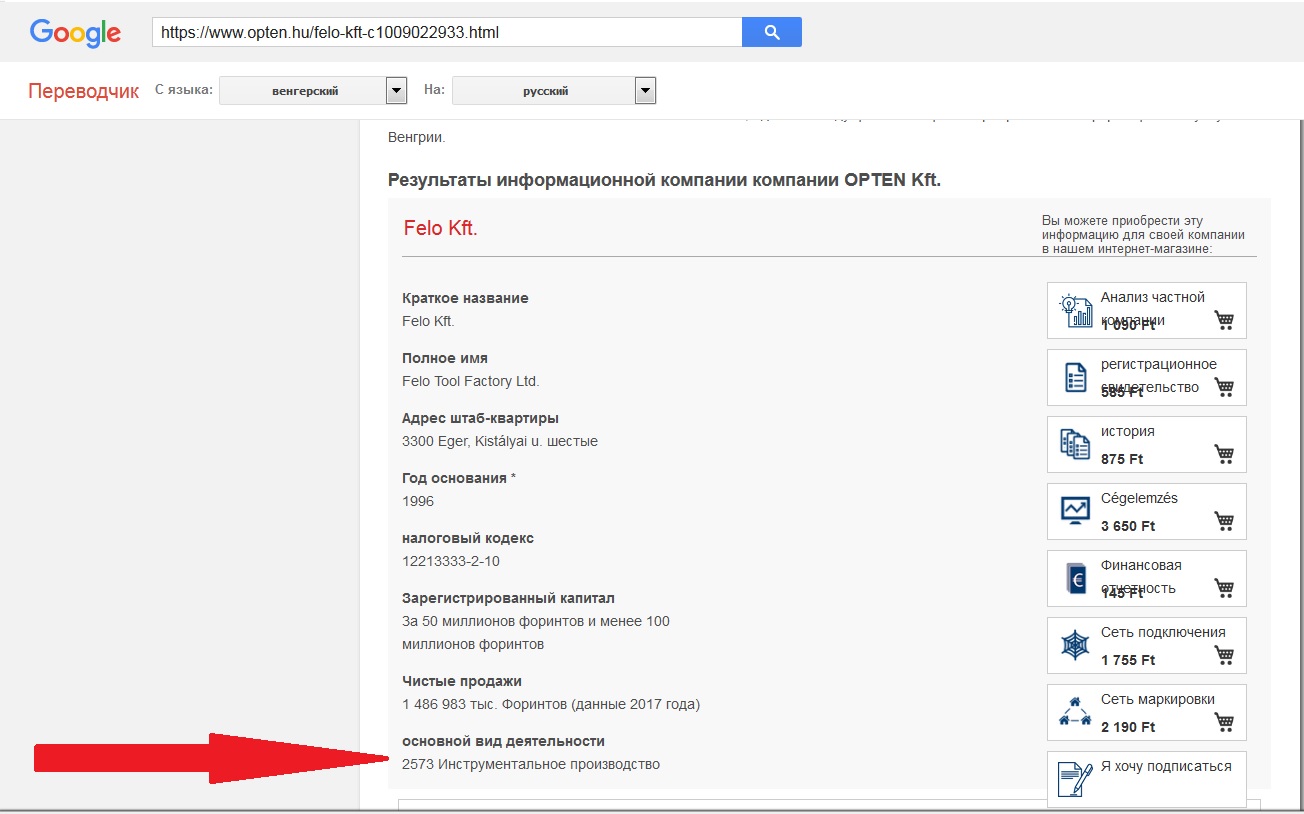Click the 3 650 Ft price

point(1128,526)
